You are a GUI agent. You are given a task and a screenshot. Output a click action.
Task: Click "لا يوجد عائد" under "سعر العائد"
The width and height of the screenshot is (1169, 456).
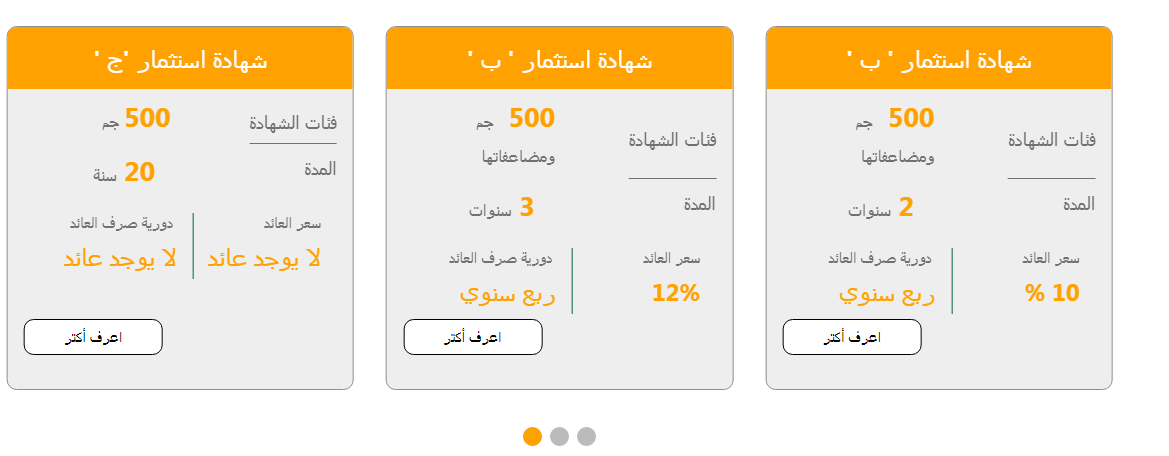click(x=264, y=258)
